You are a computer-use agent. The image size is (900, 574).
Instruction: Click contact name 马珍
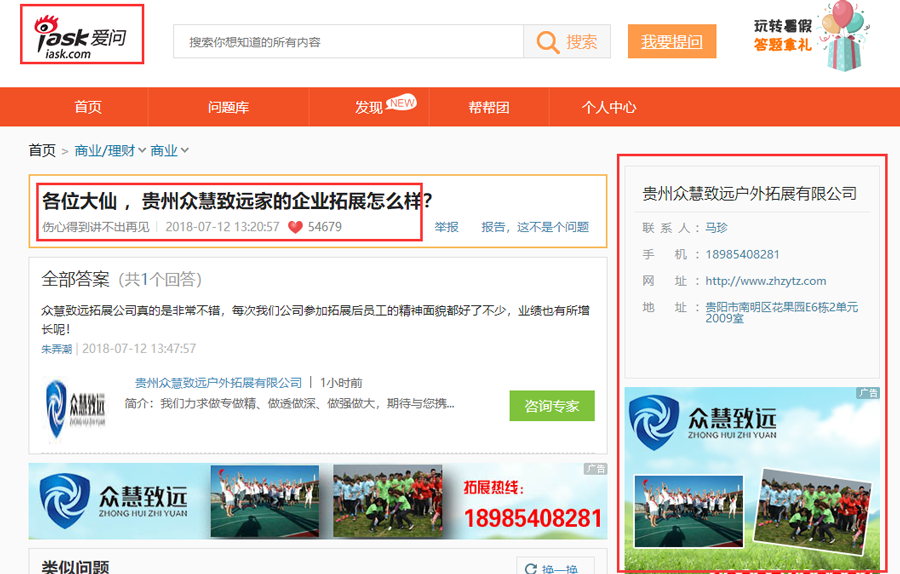716,228
